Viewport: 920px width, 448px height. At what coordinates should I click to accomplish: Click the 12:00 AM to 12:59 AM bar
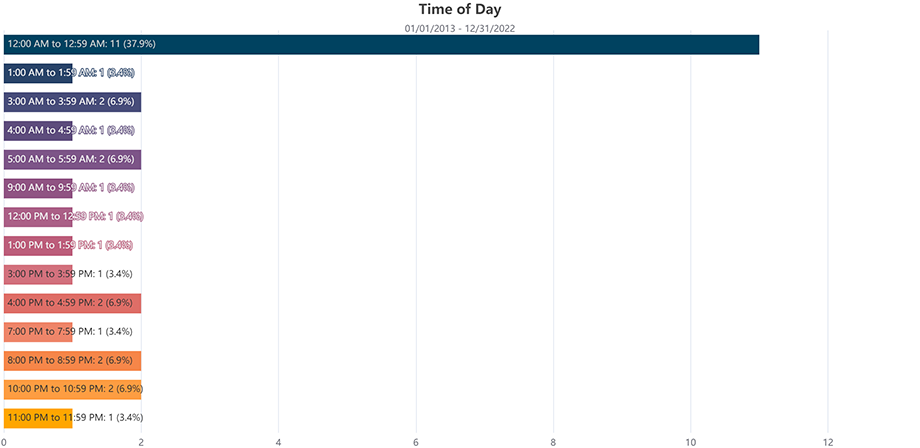[x=381, y=45]
